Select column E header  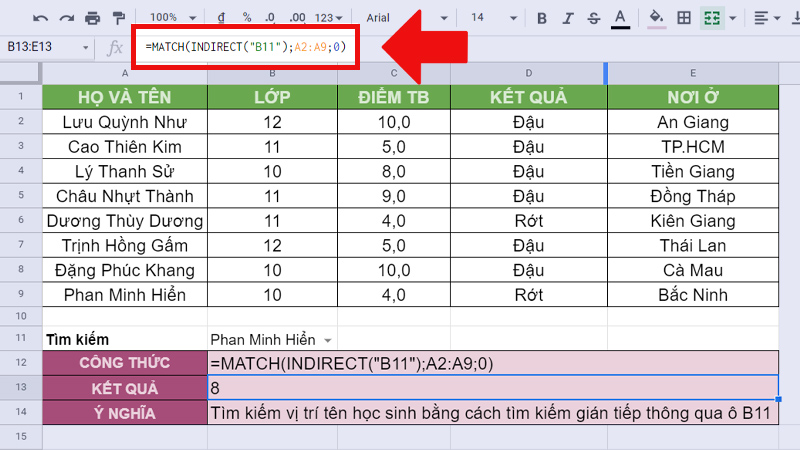coord(693,73)
